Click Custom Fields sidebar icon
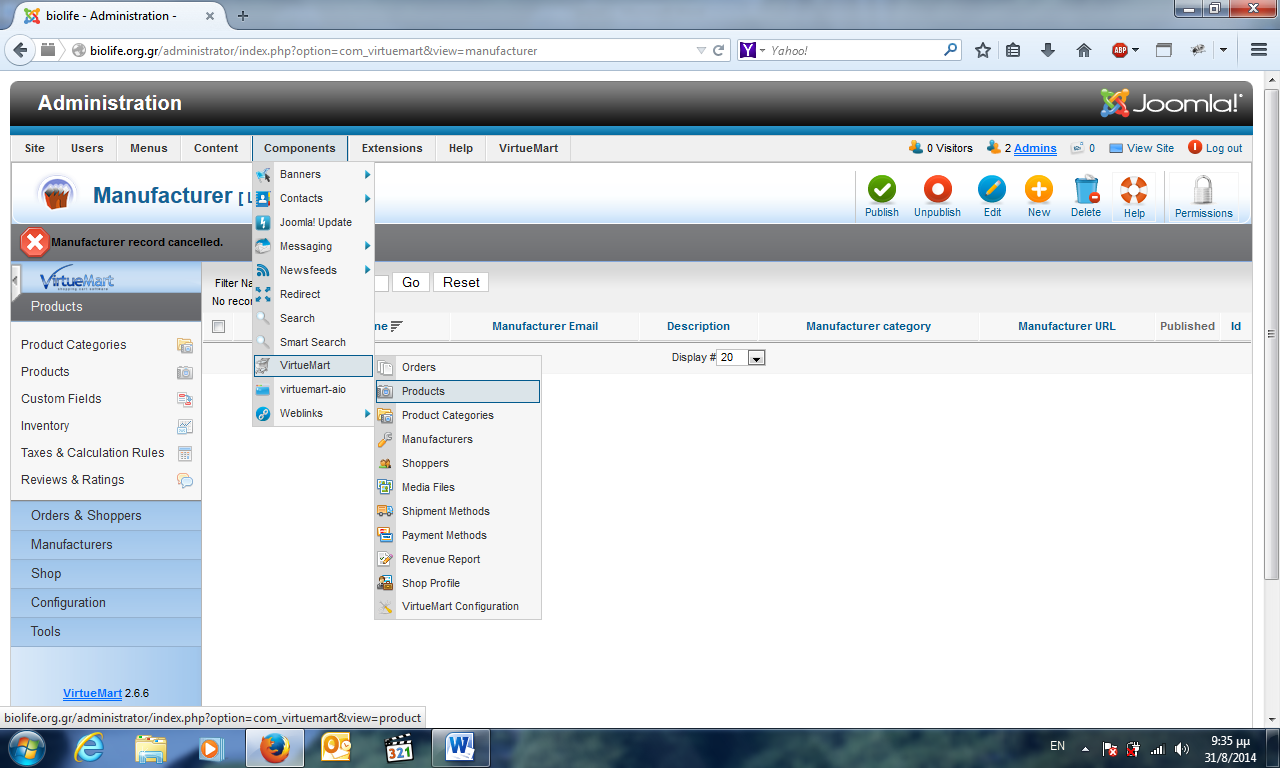This screenshot has height=768, width=1280. (x=185, y=399)
